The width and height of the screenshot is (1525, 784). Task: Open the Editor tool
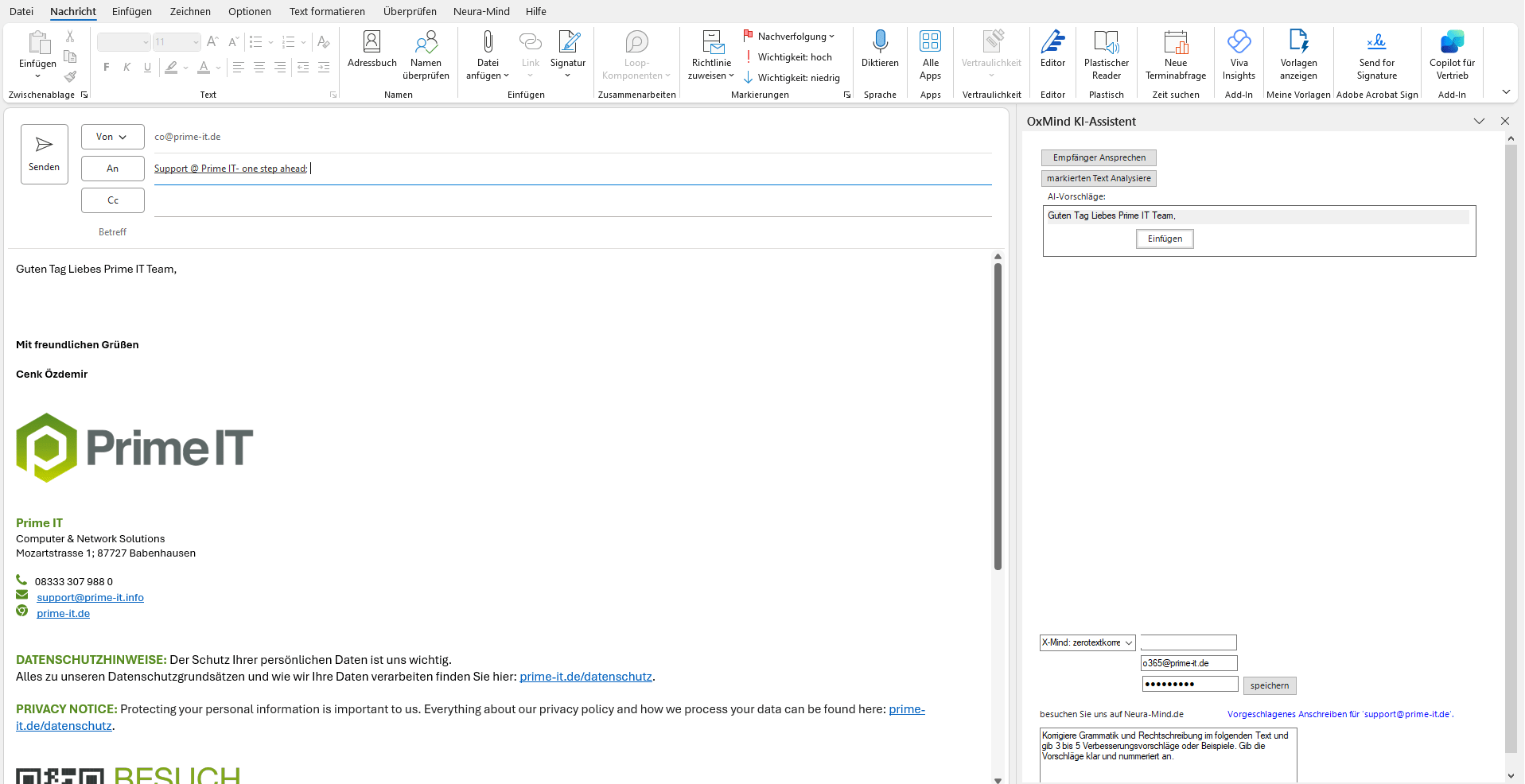(x=1052, y=49)
